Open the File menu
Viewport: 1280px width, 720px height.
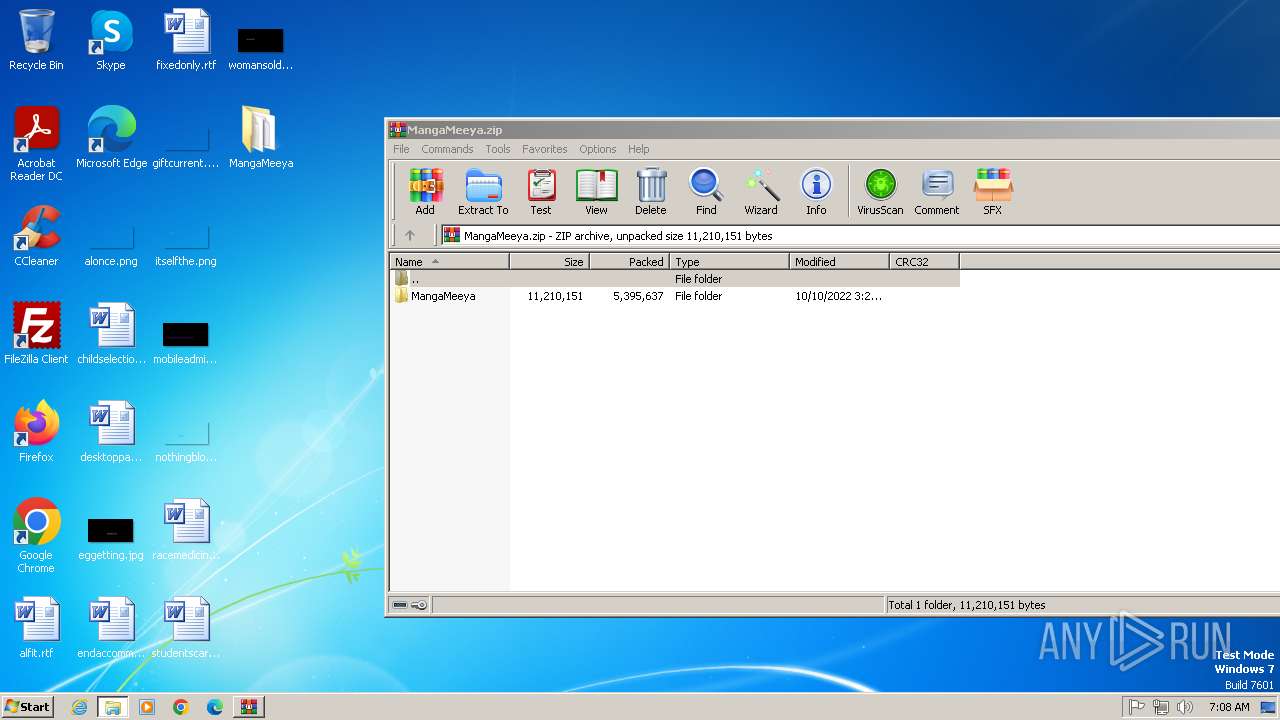coord(401,149)
